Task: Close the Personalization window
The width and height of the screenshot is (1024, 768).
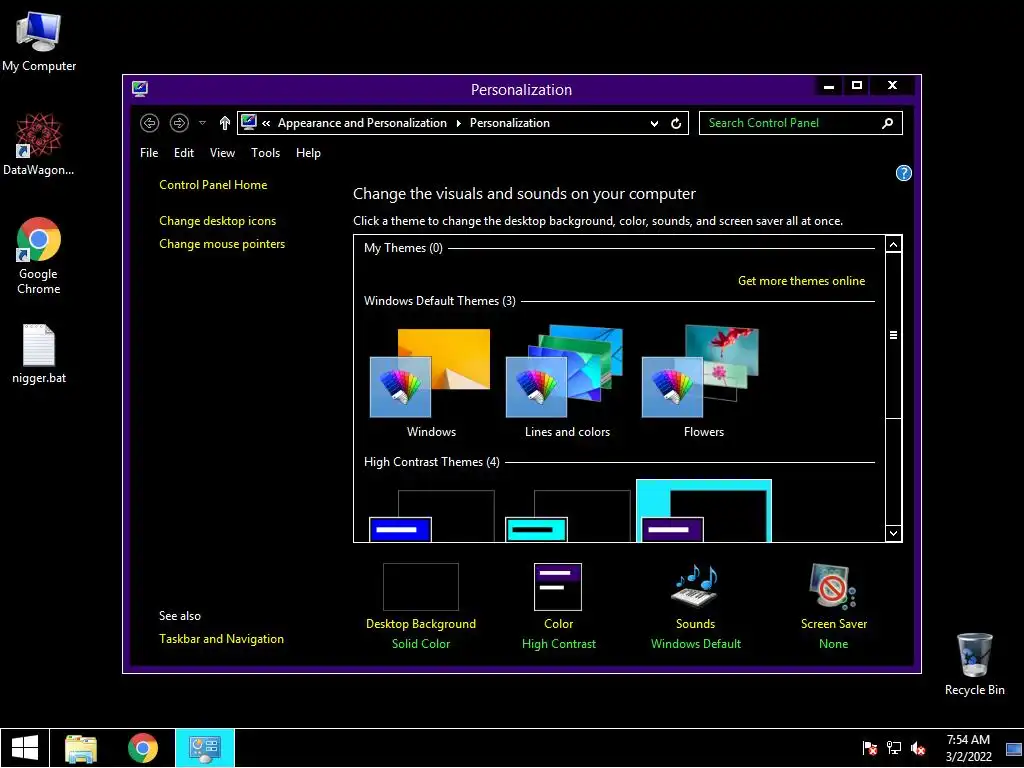Action: (892, 86)
